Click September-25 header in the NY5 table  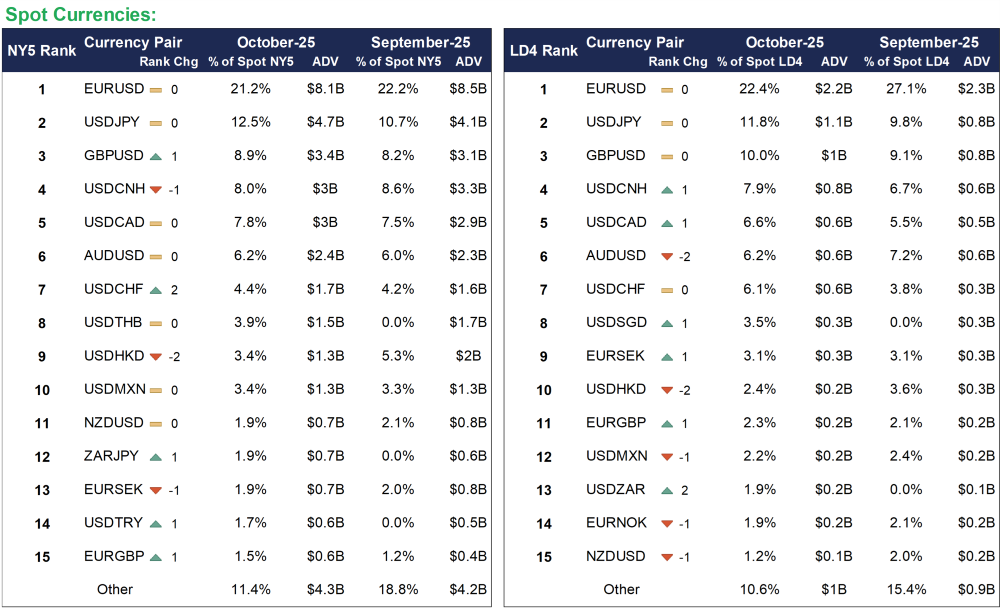[x=420, y=42]
